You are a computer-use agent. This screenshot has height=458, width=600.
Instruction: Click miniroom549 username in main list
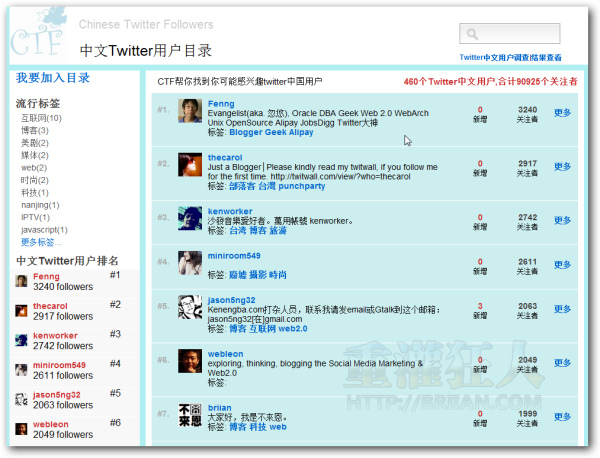click(234, 256)
